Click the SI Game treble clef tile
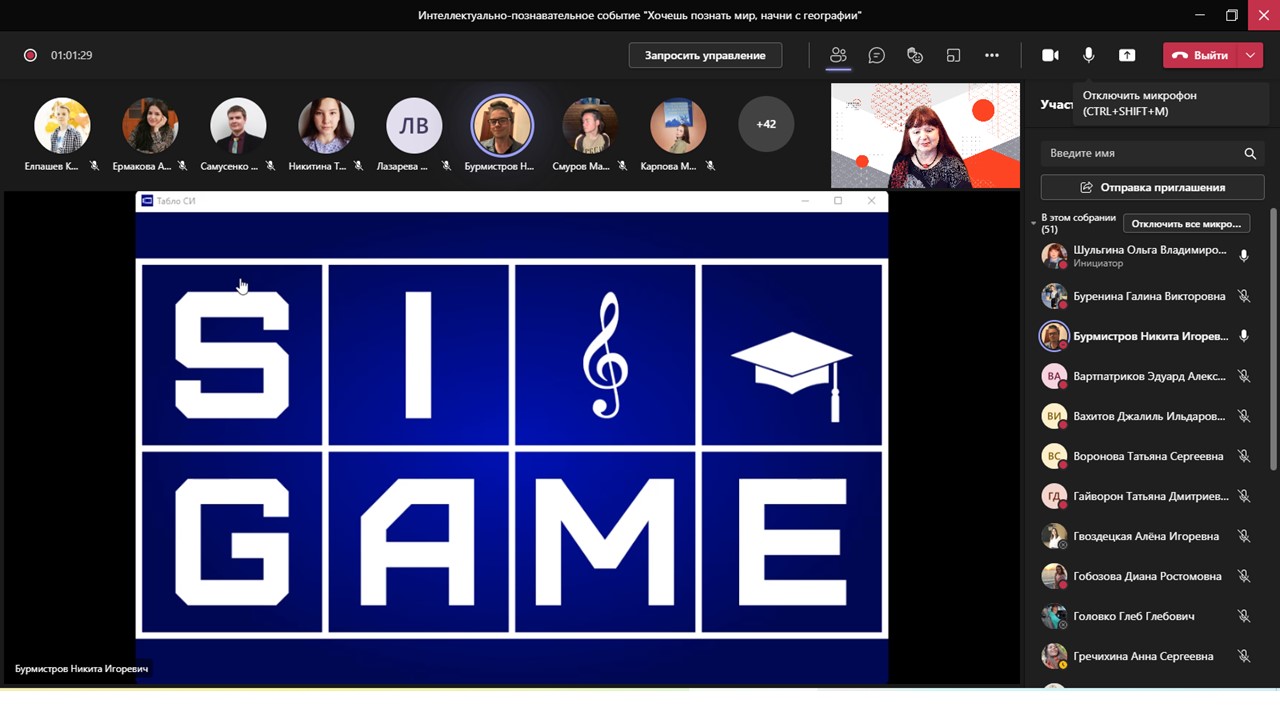 (x=605, y=354)
